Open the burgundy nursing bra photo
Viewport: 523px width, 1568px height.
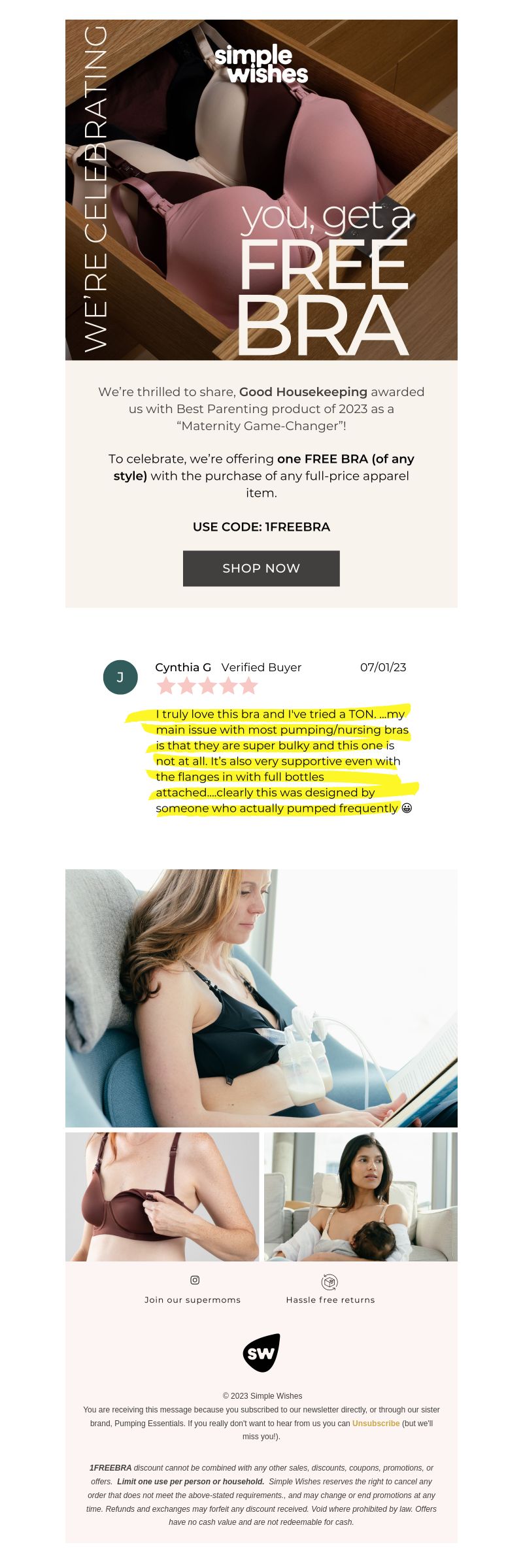tap(162, 1197)
